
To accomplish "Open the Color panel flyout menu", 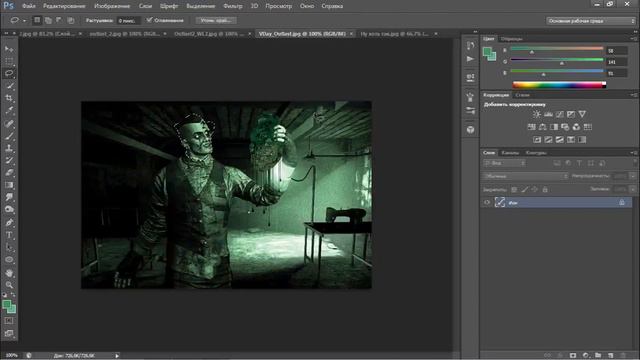I will 634,39.
